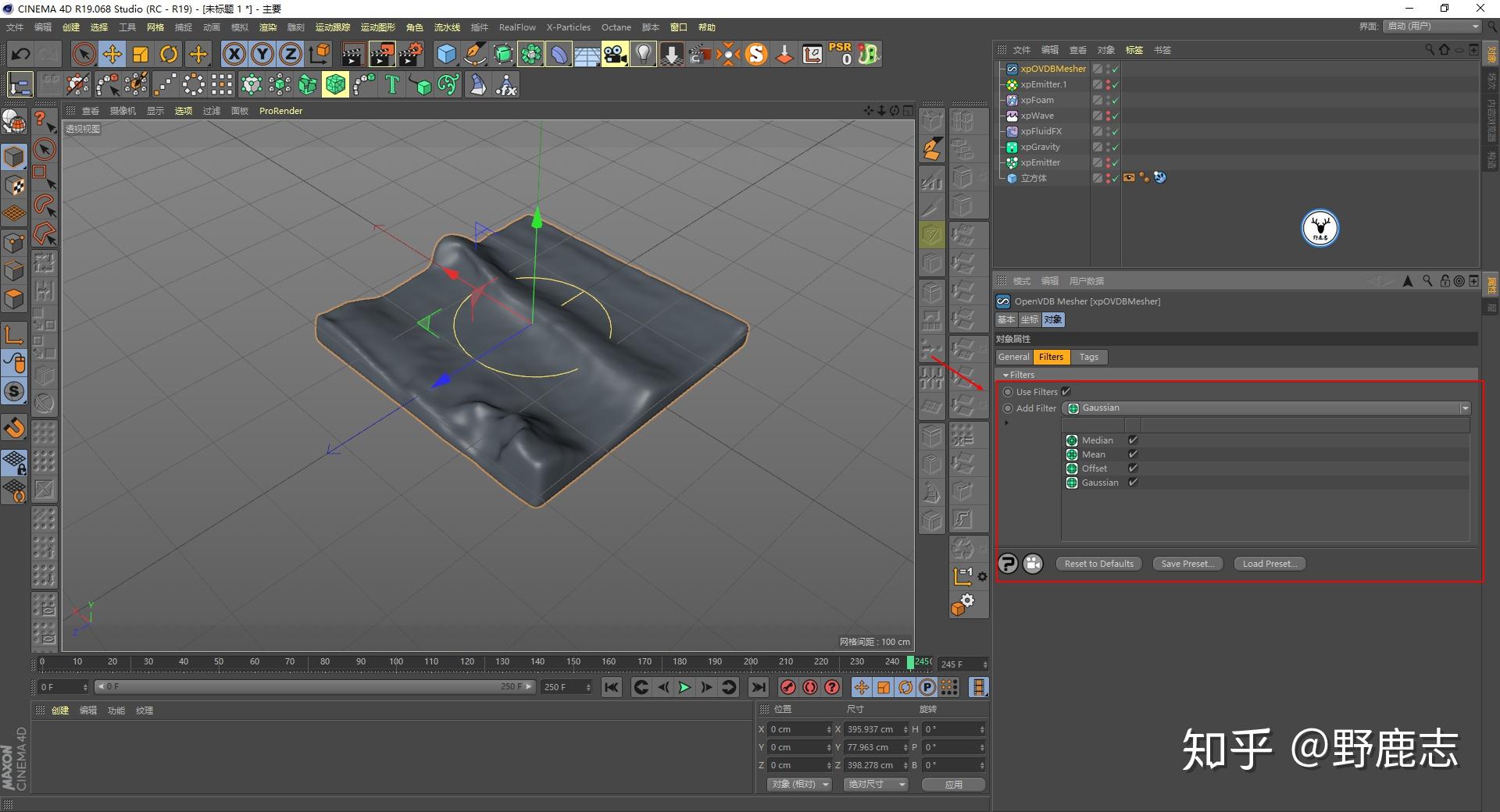
Task: Click the light object icon
Action: [x=642, y=53]
